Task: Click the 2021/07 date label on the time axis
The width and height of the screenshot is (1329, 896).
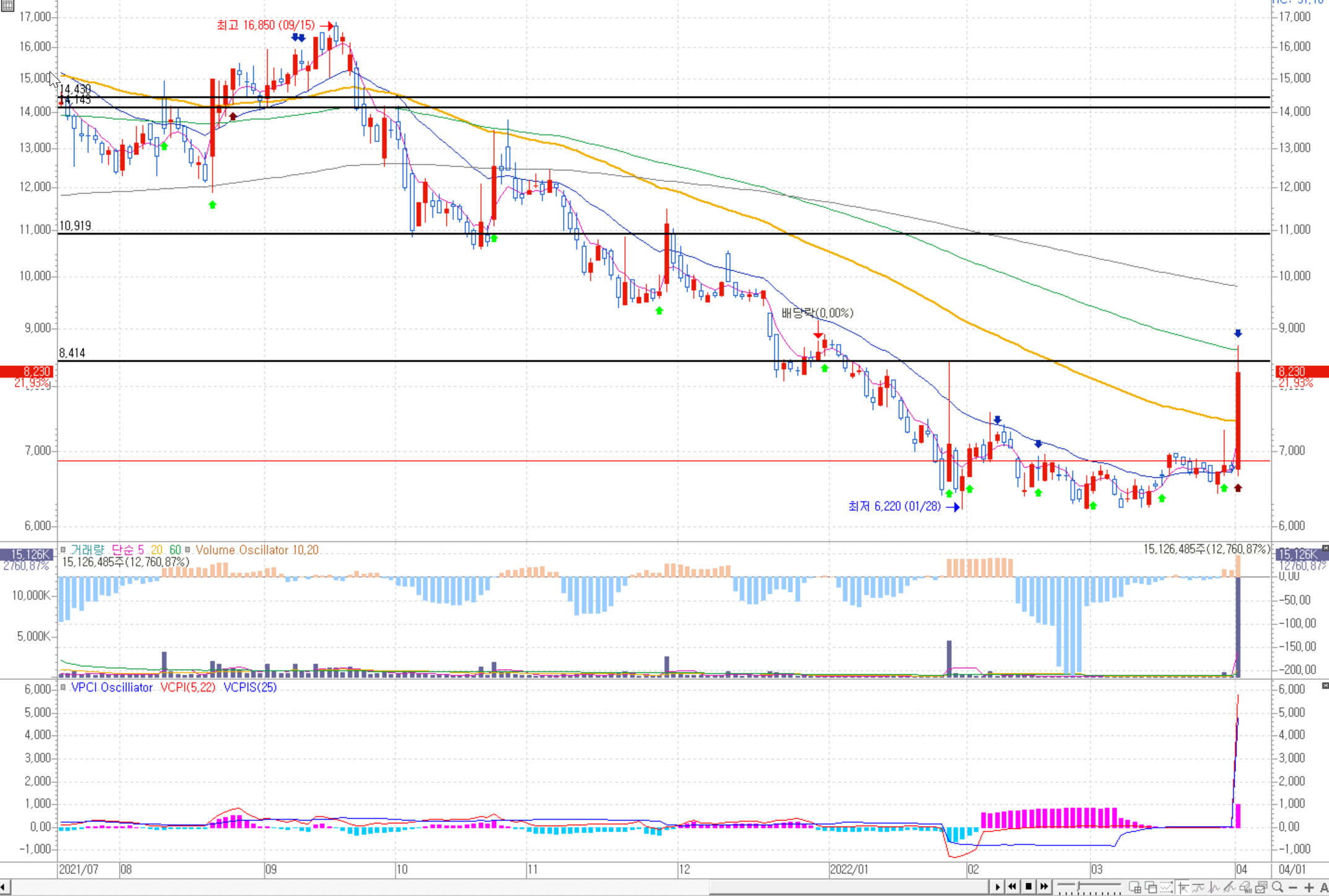Action: point(79,869)
